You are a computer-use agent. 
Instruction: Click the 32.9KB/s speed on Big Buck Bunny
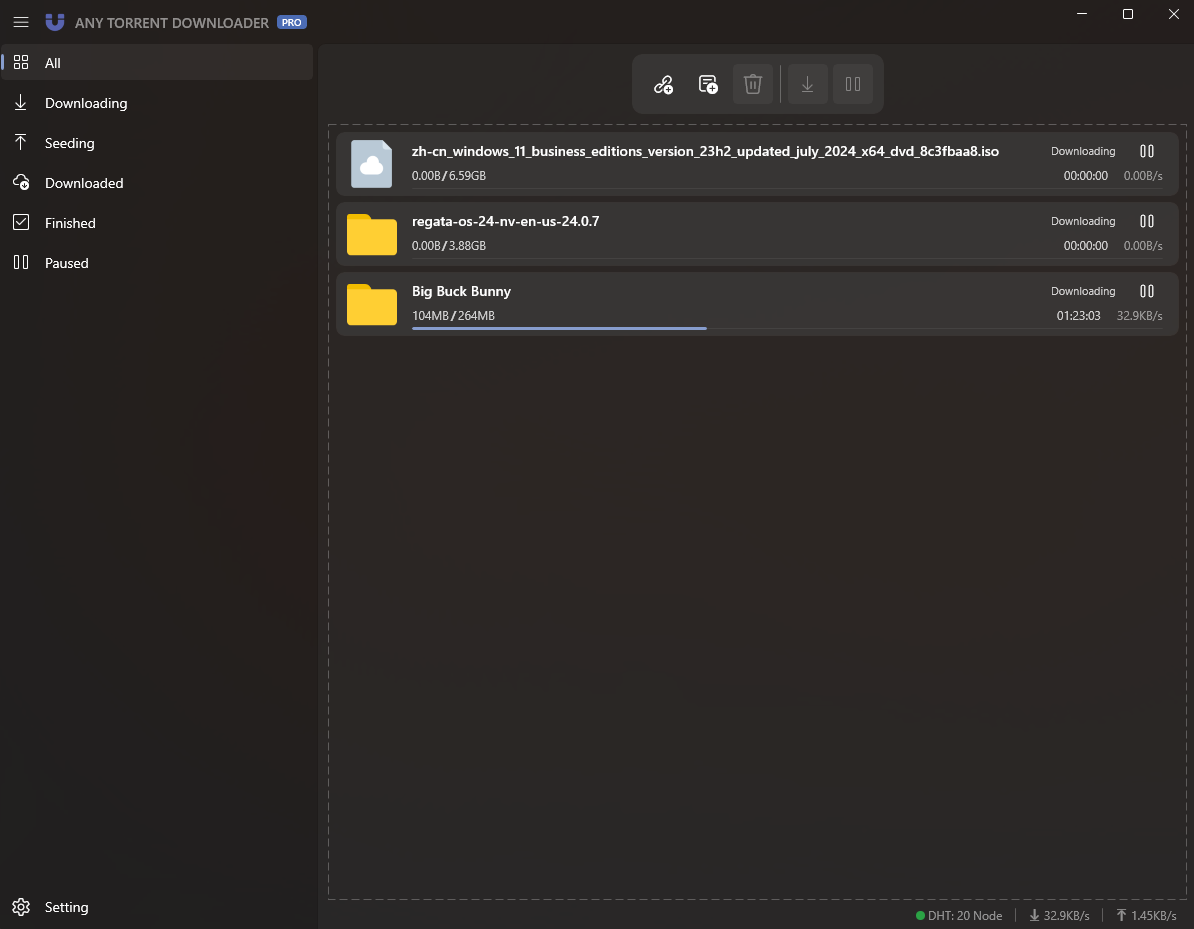click(1139, 315)
